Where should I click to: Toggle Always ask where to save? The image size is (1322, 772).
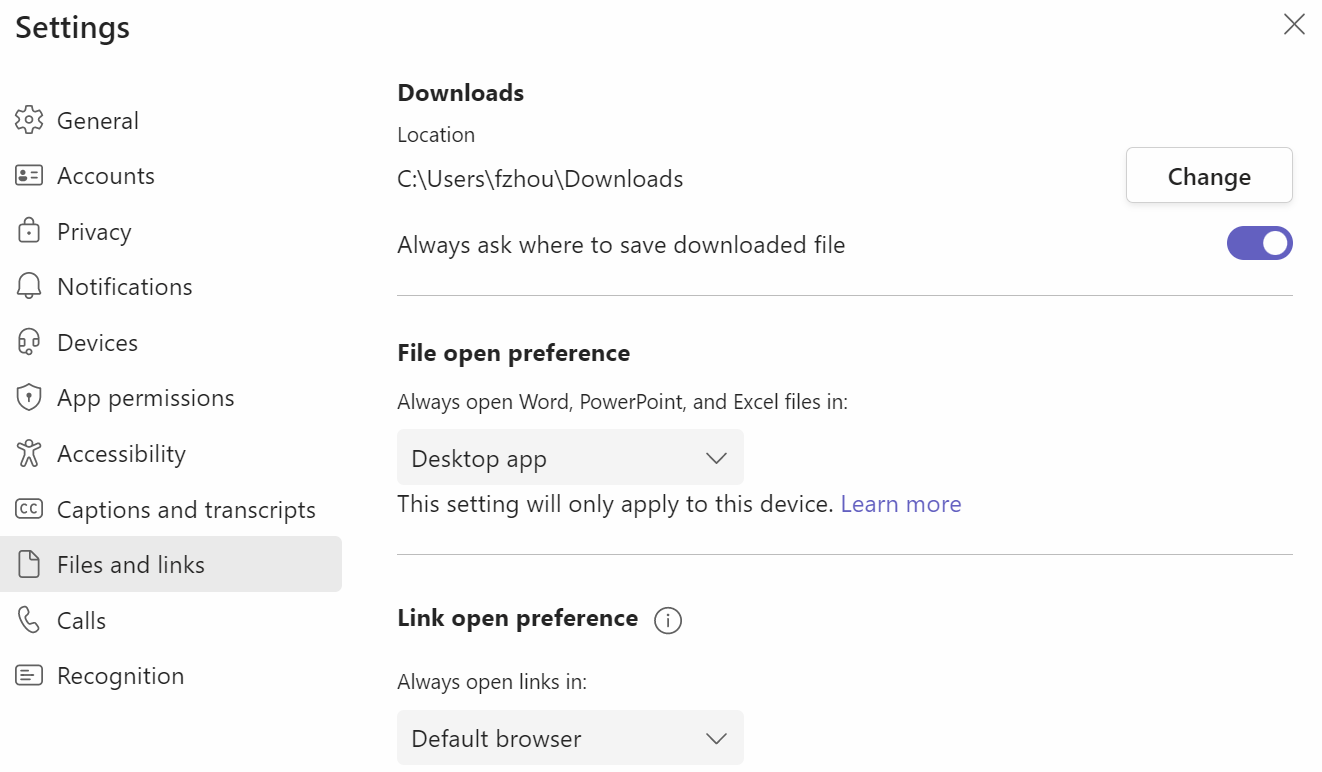(1259, 243)
